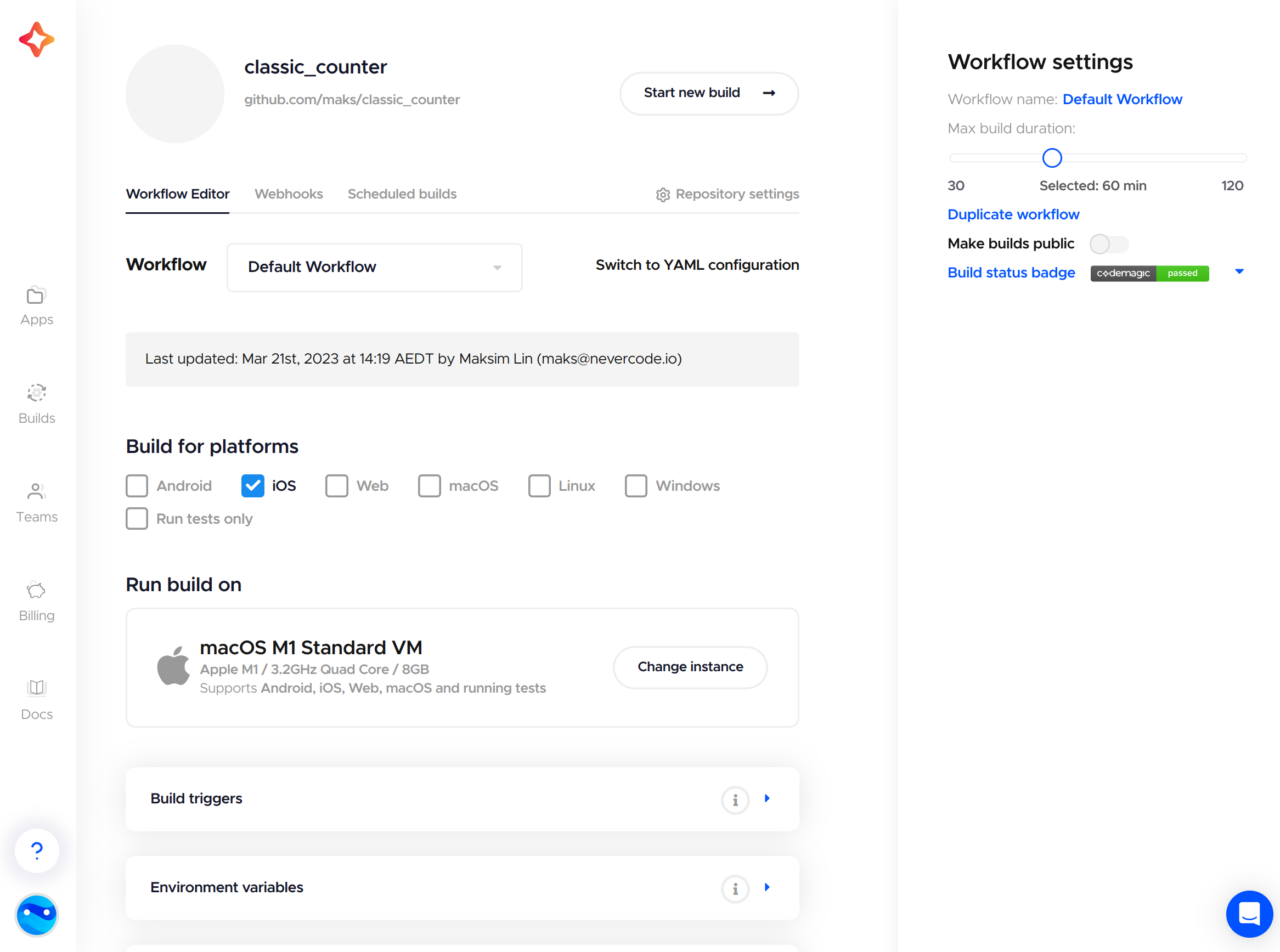The height and width of the screenshot is (952, 1280).
Task: Switch to the Webhooks tab
Action: tap(288, 194)
